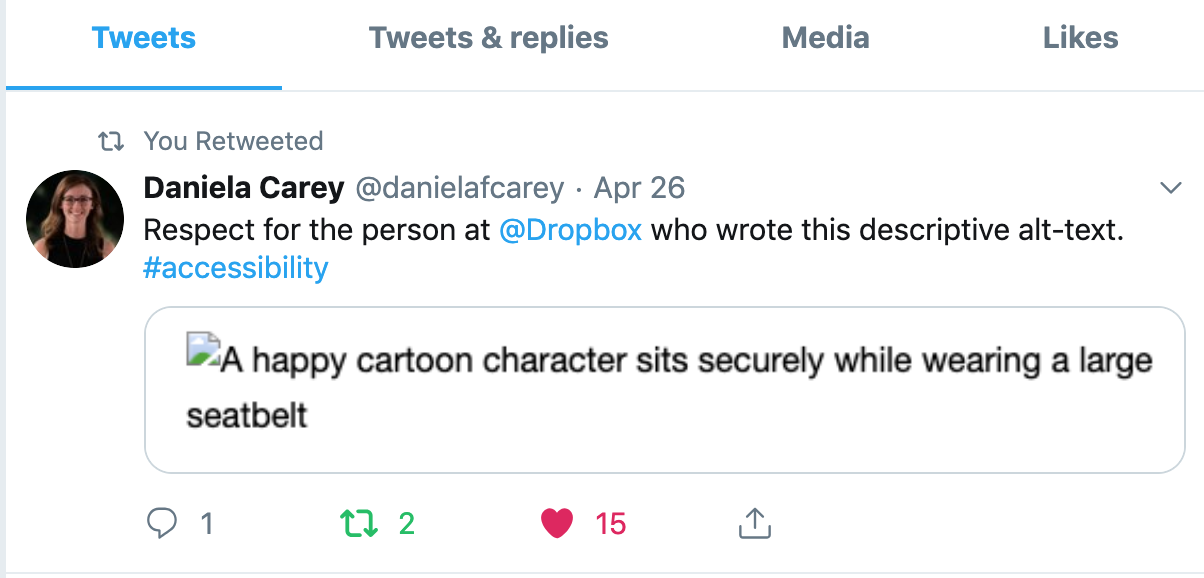Switch to the Media tab
Image resolution: width=1204 pixels, height=578 pixels.
pyautogui.click(x=825, y=38)
